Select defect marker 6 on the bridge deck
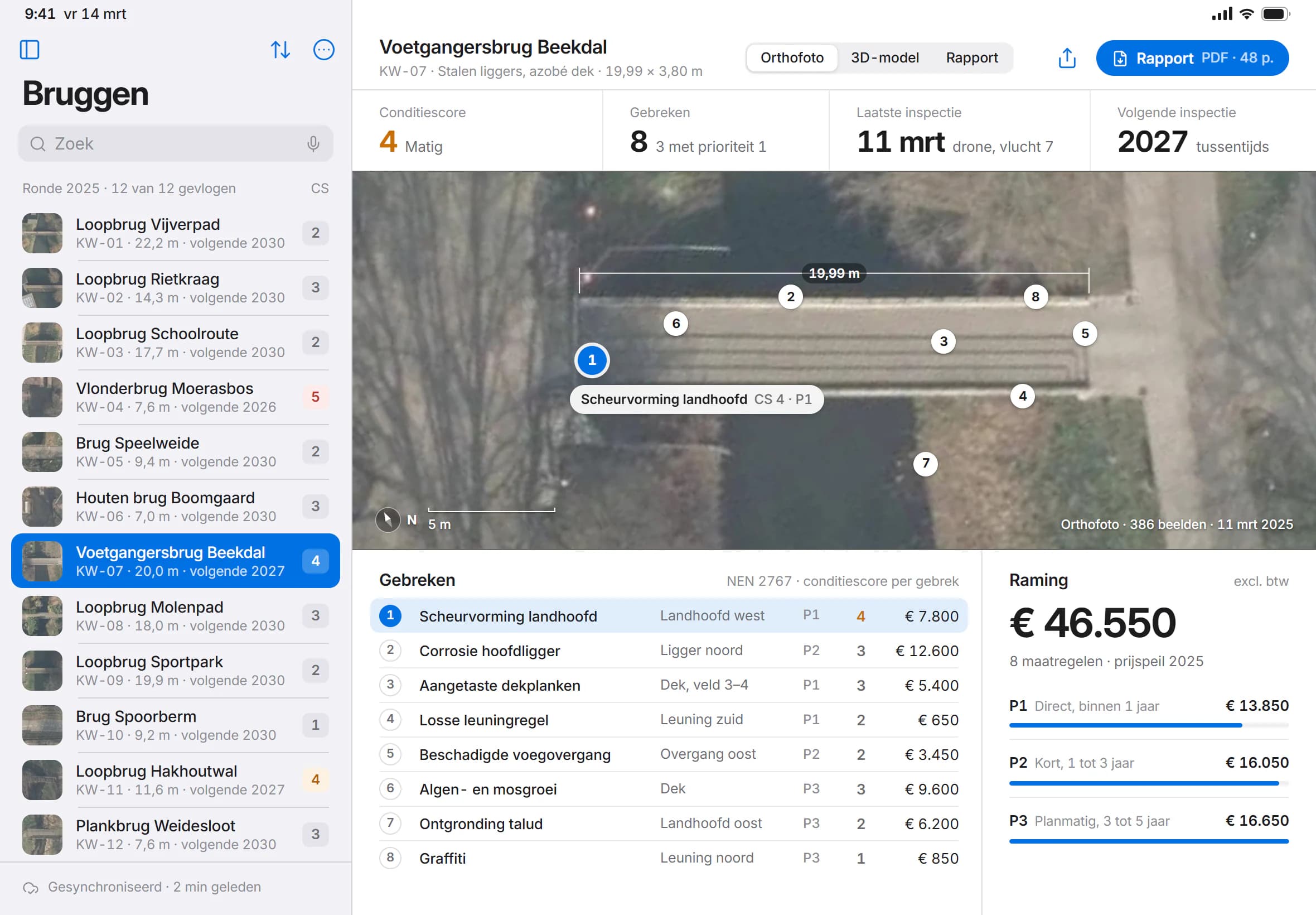Image resolution: width=1316 pixels, height=915 pixels. point(676,324)
